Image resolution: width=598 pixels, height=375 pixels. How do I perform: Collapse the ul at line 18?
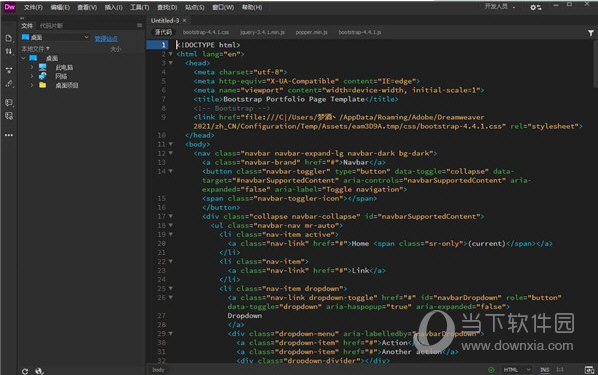[x=170, y=225]
